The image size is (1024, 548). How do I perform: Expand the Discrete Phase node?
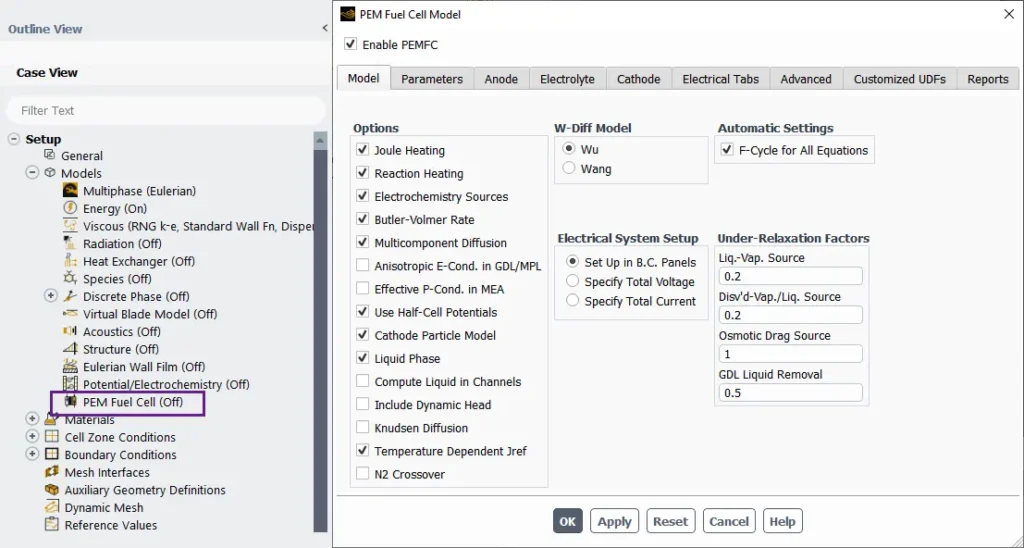[x=50, y=295]
